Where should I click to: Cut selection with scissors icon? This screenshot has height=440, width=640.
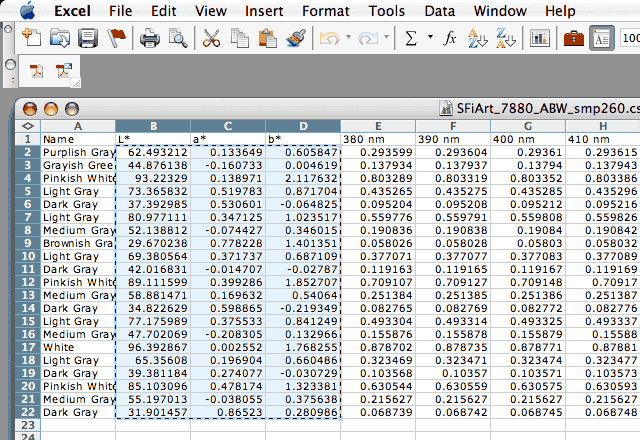tap(211, 38)
